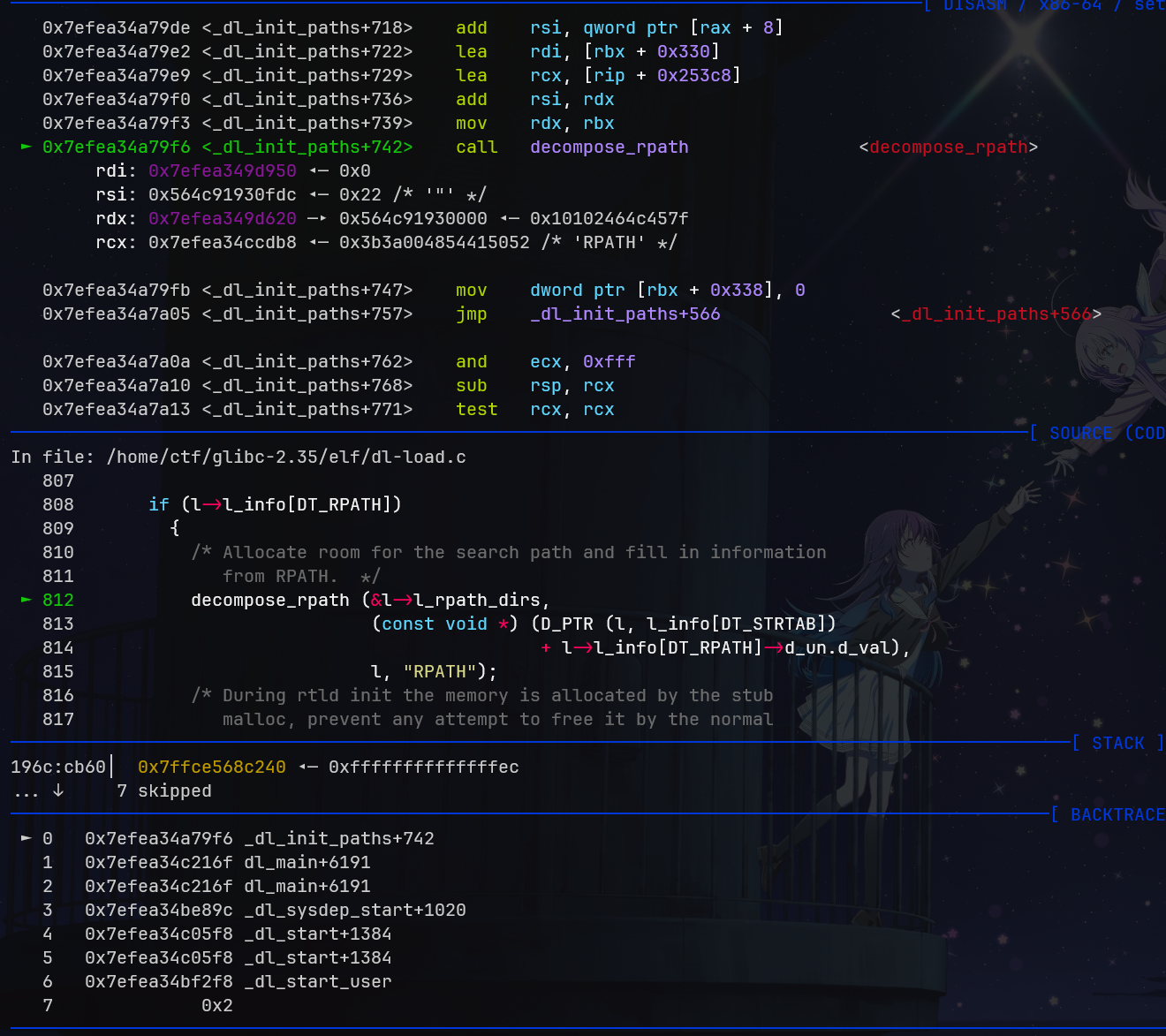1166x1036 pixels.
Task: Click the test instruction at _dl_init_paths+771
Action: coord(476,409)
